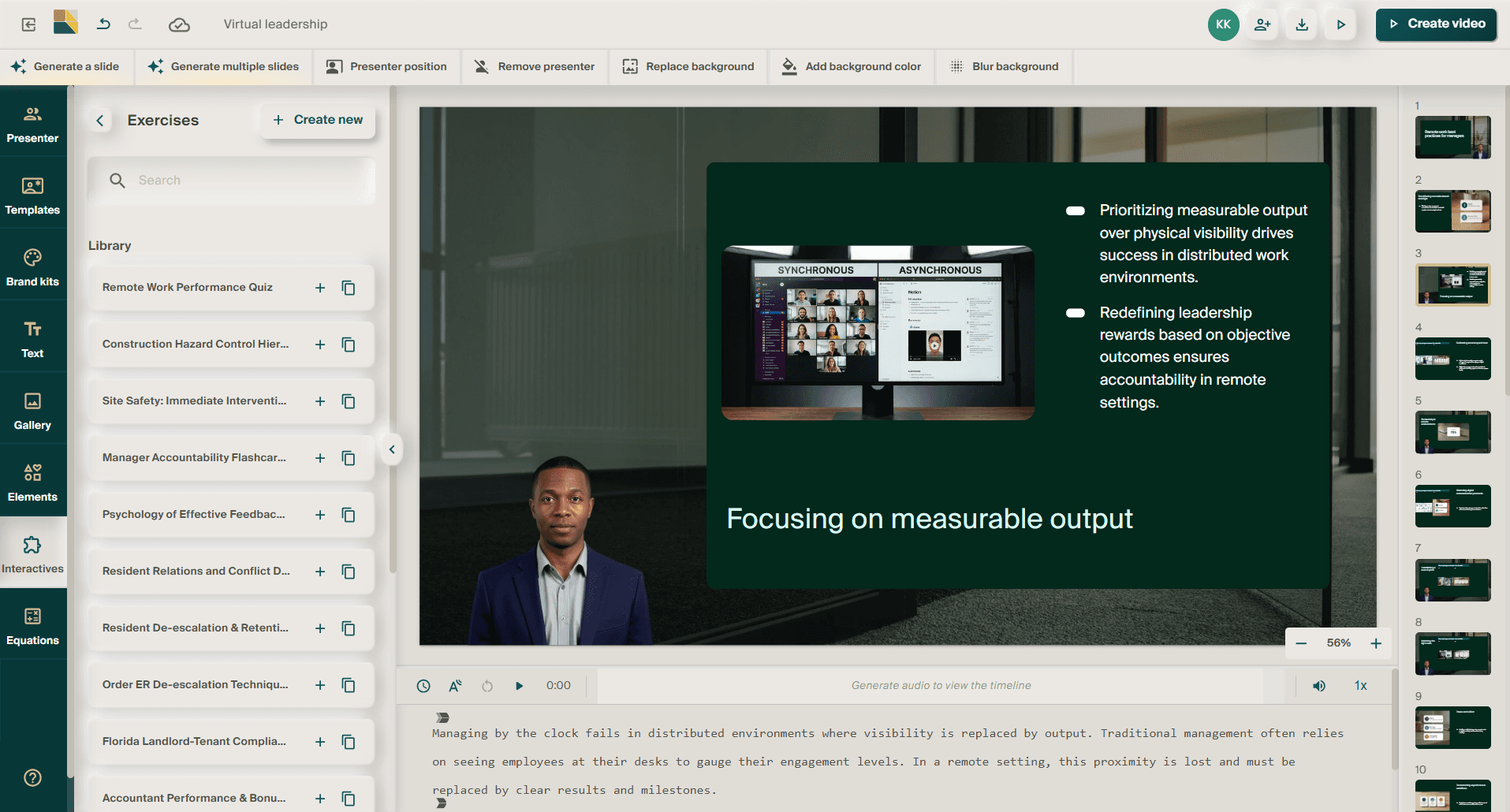Click the undo arrow icon
1510x812 pixels.
(x=103, y=24)
